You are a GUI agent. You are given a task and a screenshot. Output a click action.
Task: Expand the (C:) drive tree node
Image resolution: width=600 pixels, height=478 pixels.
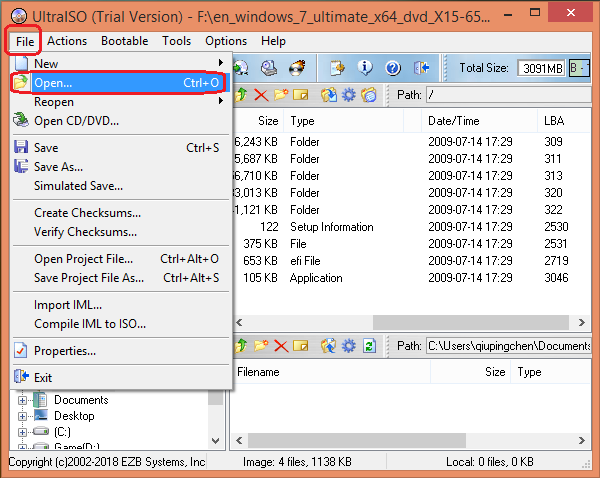pyautogui.click(x=22, y=432)
